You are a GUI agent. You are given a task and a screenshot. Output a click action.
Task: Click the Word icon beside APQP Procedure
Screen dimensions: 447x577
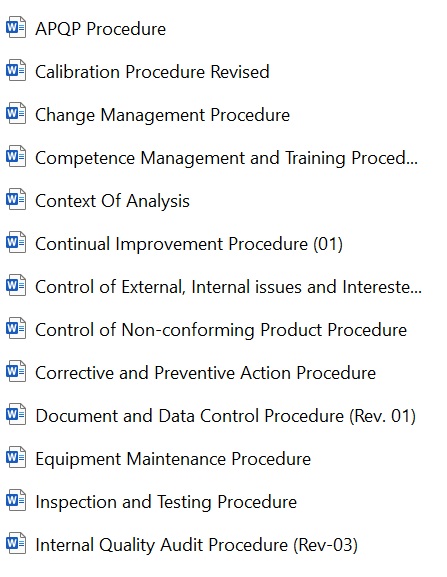point(16,27)
